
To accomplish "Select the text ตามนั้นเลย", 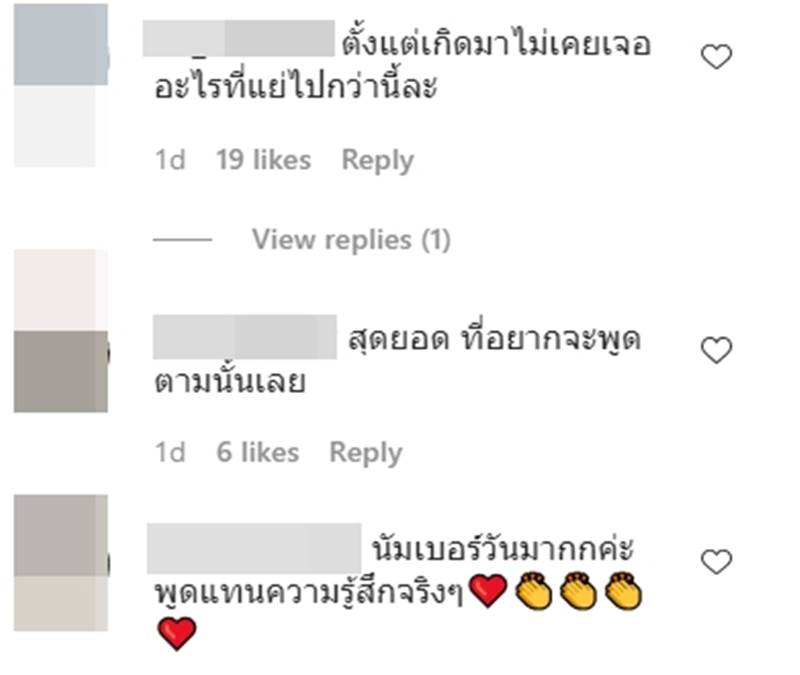I will coord(230,381).
